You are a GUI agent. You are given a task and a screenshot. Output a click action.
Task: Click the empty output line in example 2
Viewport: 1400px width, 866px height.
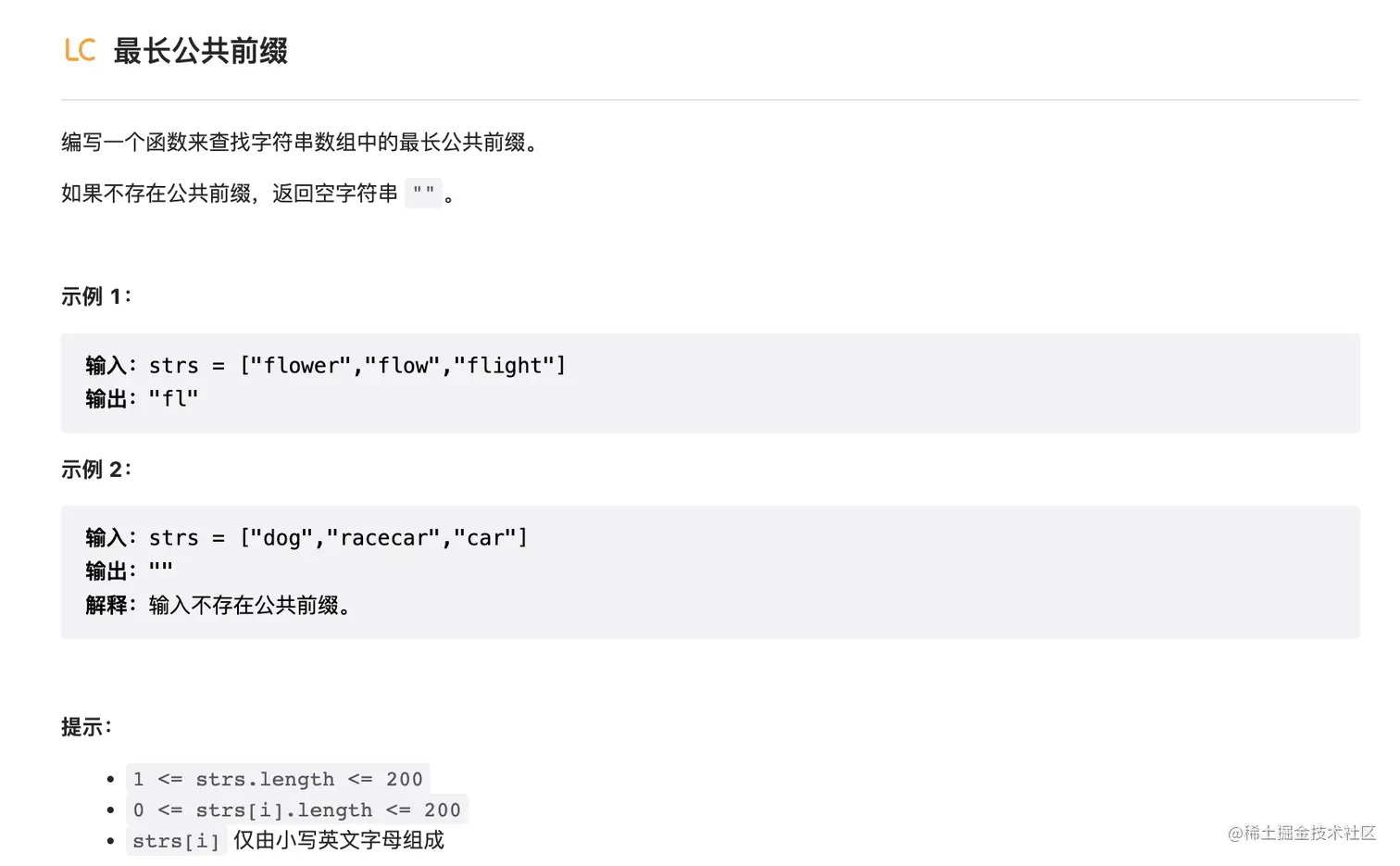(x=130, y=571)
